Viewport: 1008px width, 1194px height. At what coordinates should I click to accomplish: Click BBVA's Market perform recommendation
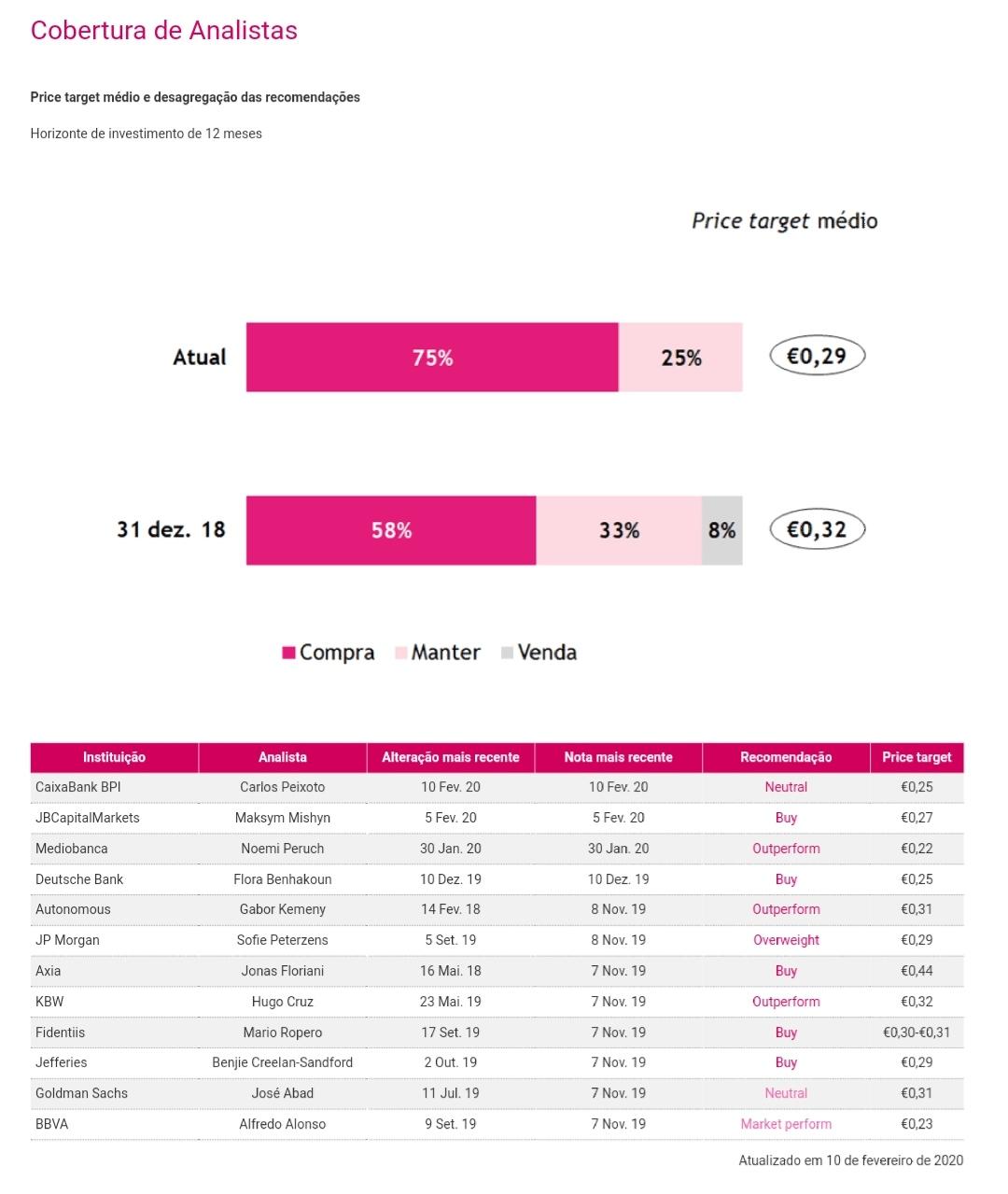786,1124
